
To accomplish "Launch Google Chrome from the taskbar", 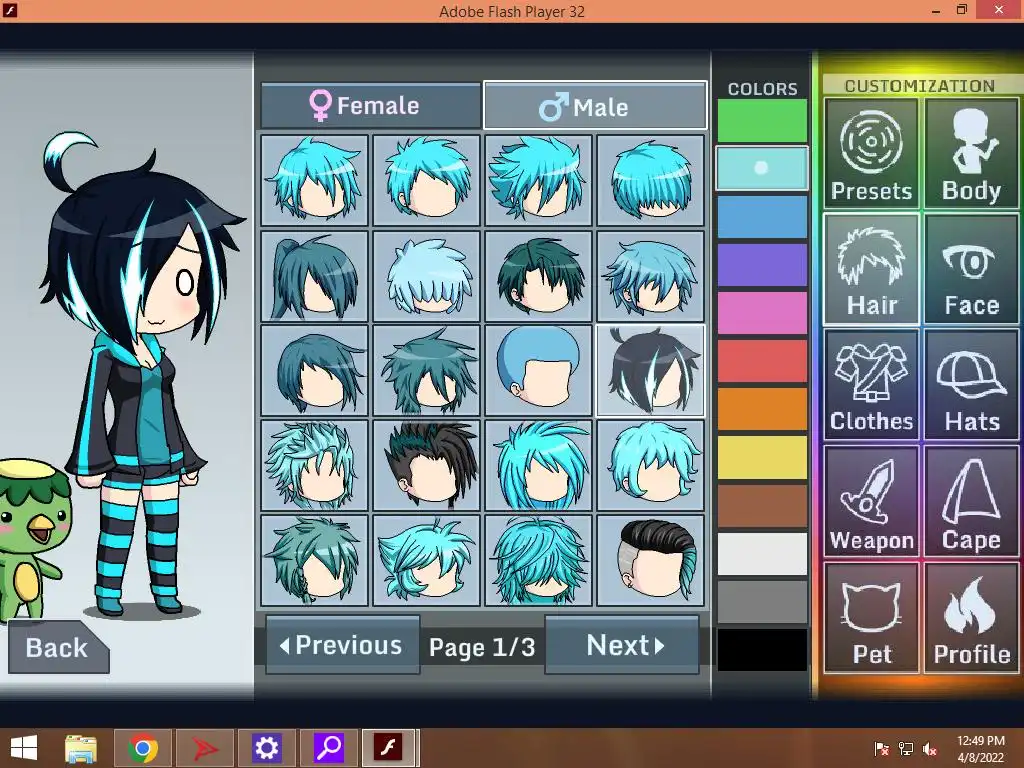I will (x=143, y=748).
